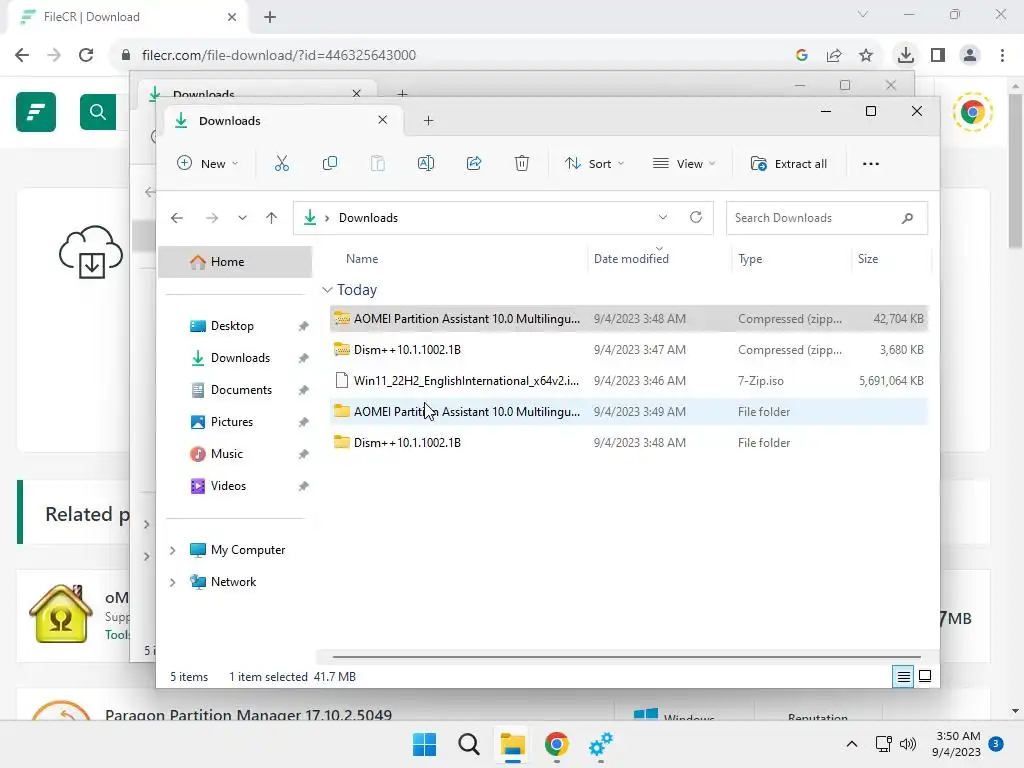Image resolution: width=1024 pixels, height=768 pixels.
Task: Add a new tab in front Explorer window
Action: (x=428, y=120)
